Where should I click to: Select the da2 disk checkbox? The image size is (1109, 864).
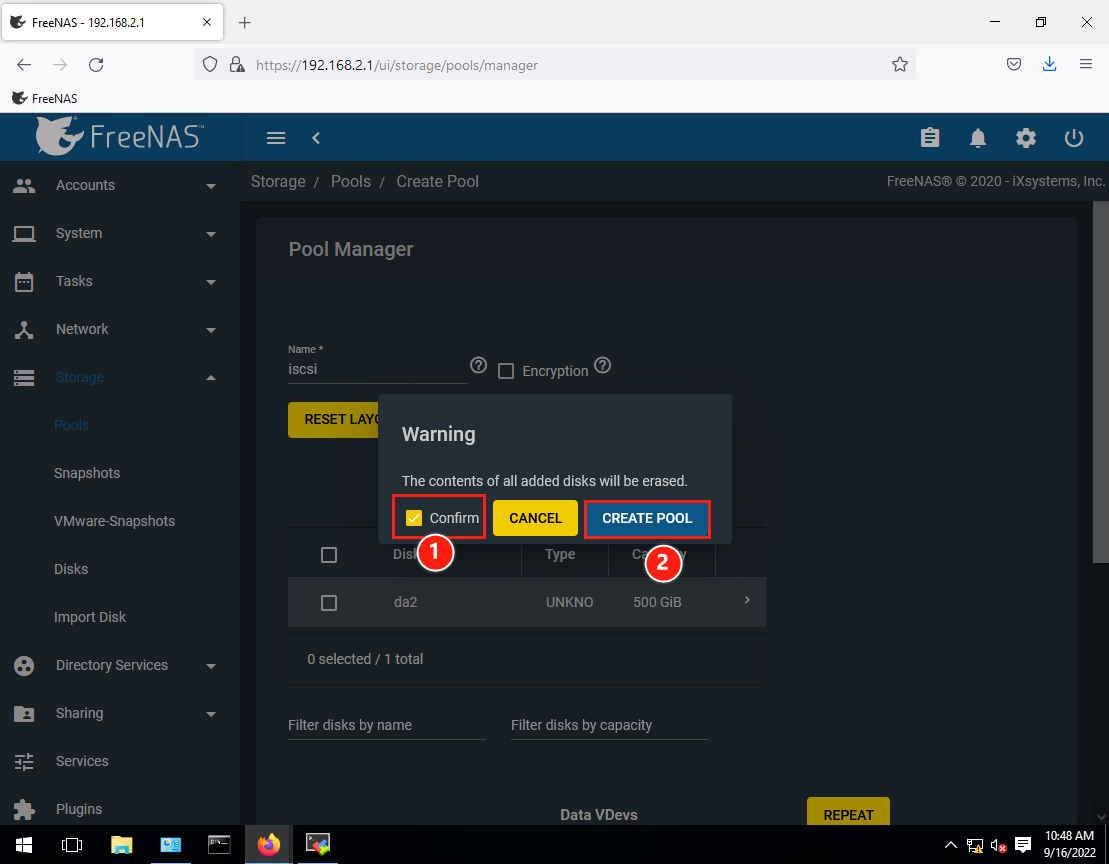329,603
